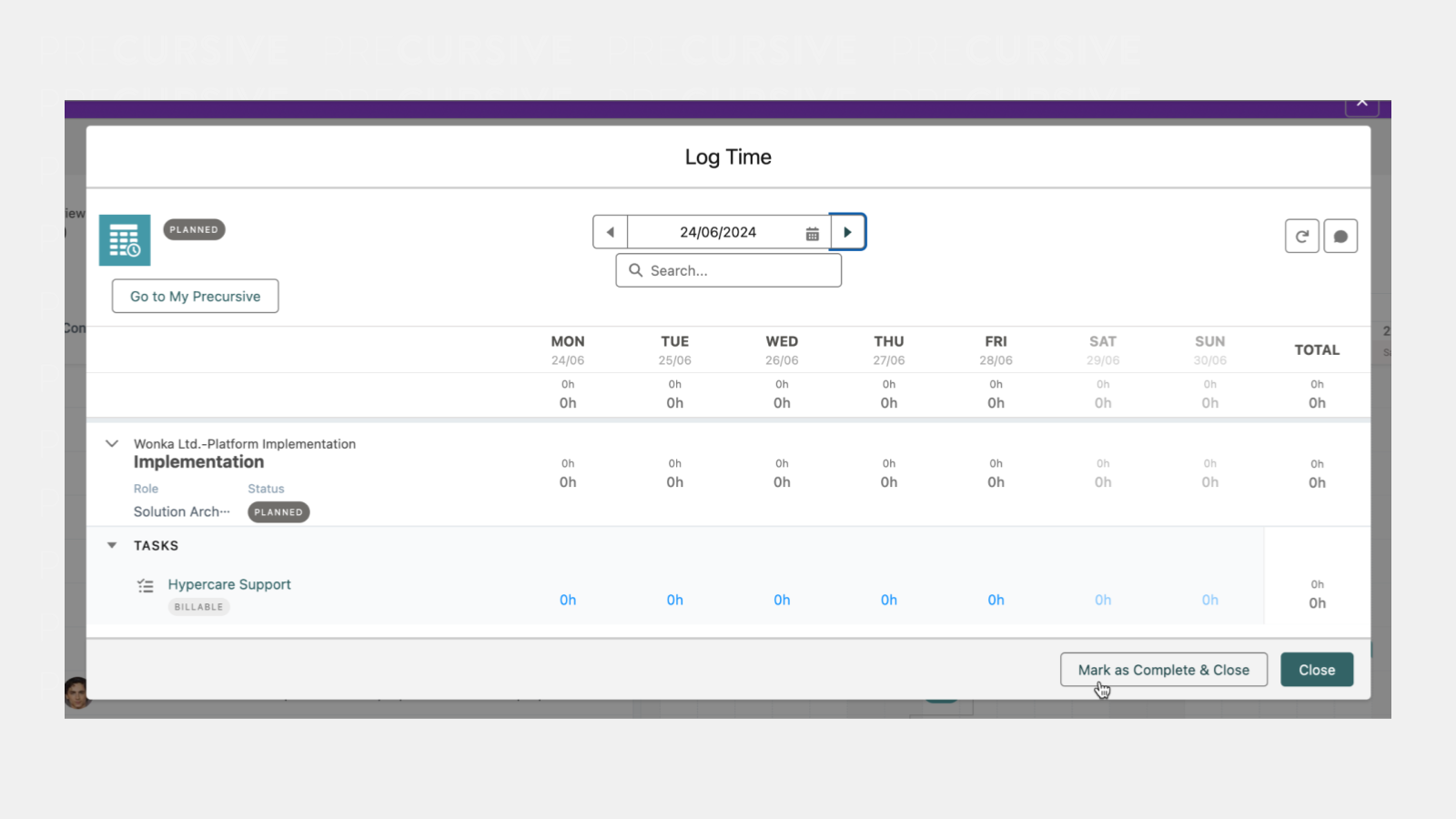Collapse the Wonka Ltd.-Platform Implementation row
This screenshot has height=819, width=1456.
(111, 443)
